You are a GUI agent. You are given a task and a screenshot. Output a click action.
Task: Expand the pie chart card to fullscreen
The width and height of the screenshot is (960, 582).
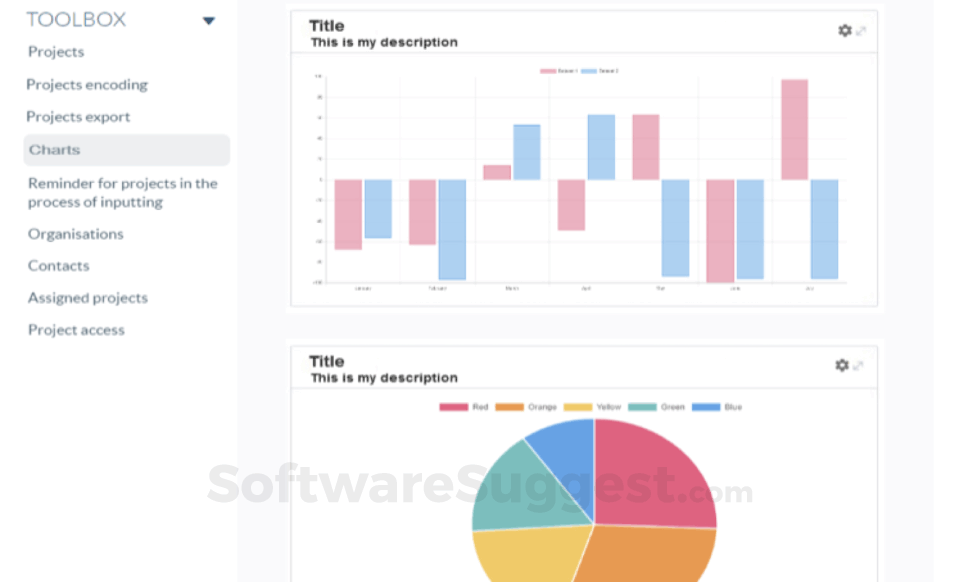pyautogui.click(x=858, y=366)
